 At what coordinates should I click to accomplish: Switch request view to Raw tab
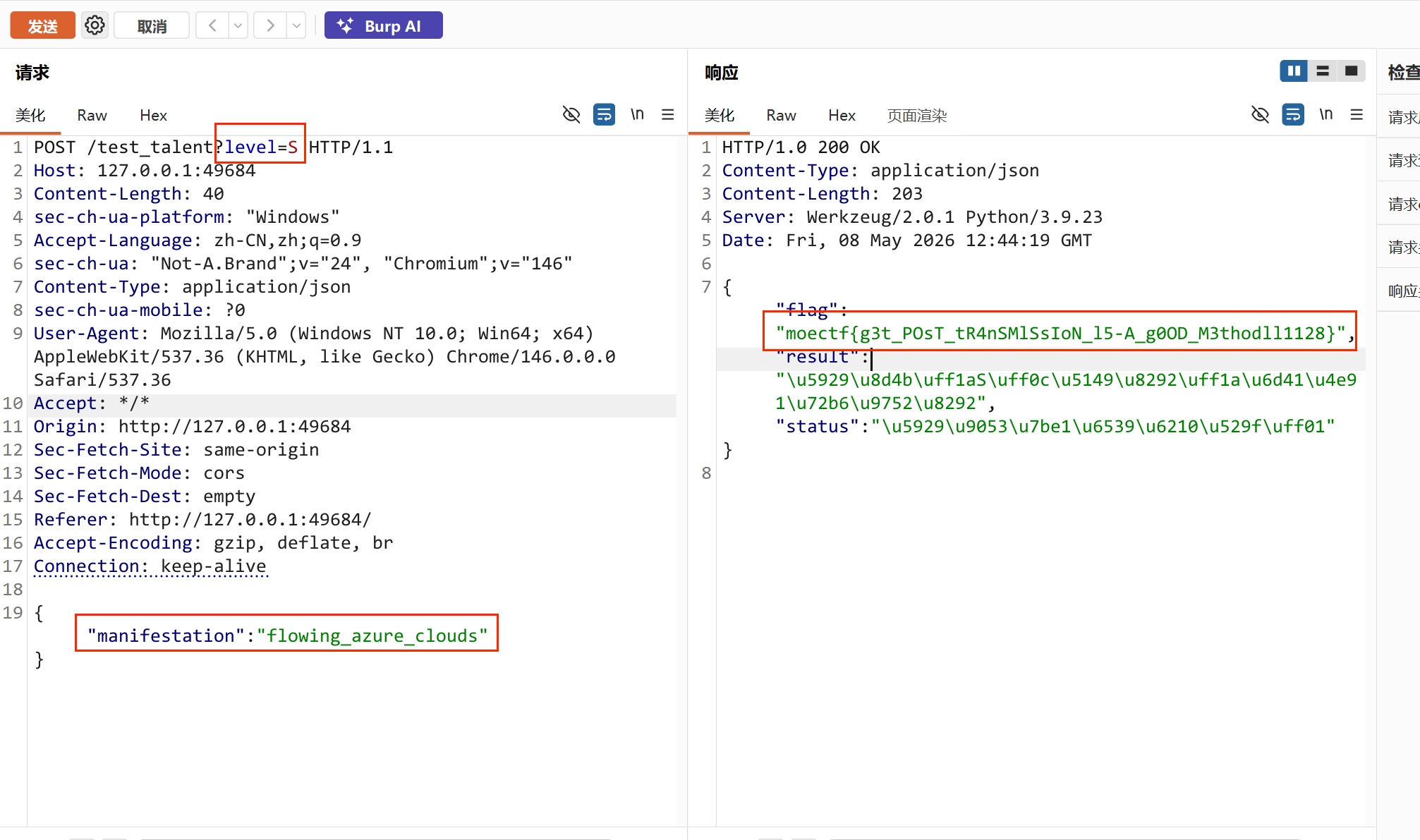92,115
